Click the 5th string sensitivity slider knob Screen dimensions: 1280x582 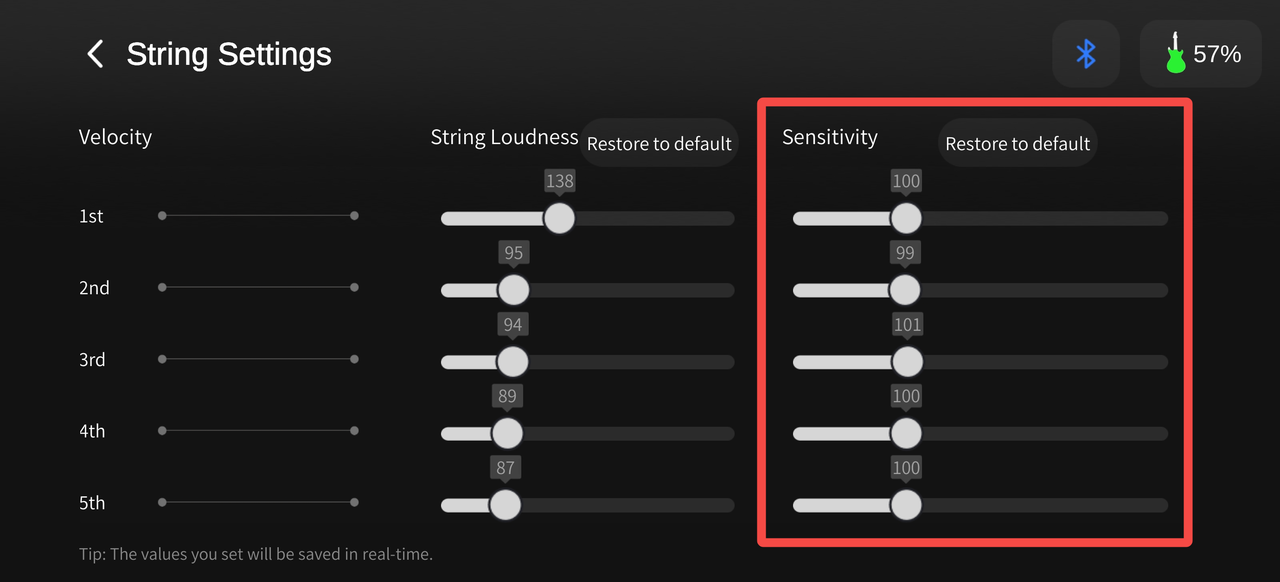point(906,505)
